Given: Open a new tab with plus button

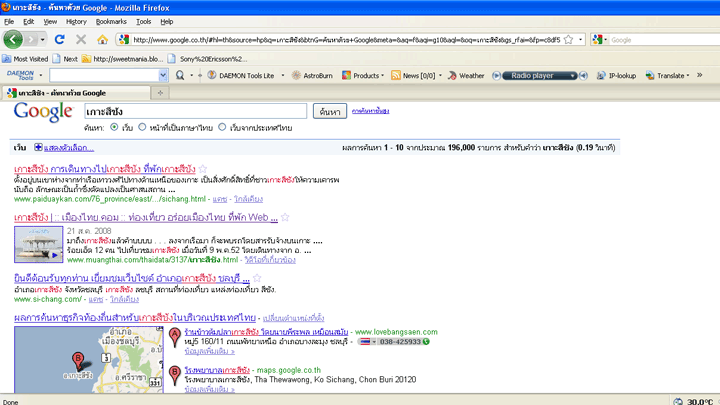Looking at the screenshot, I should pos(160,93).
